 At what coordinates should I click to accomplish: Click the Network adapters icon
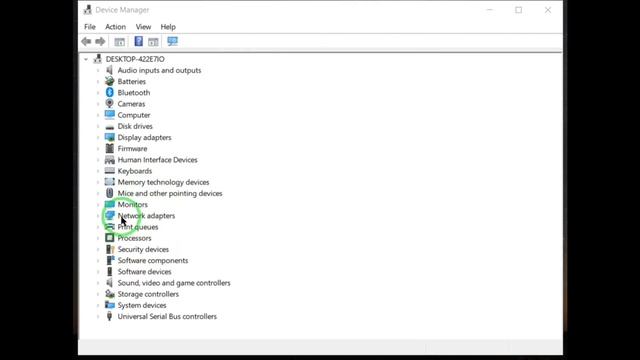109,216
